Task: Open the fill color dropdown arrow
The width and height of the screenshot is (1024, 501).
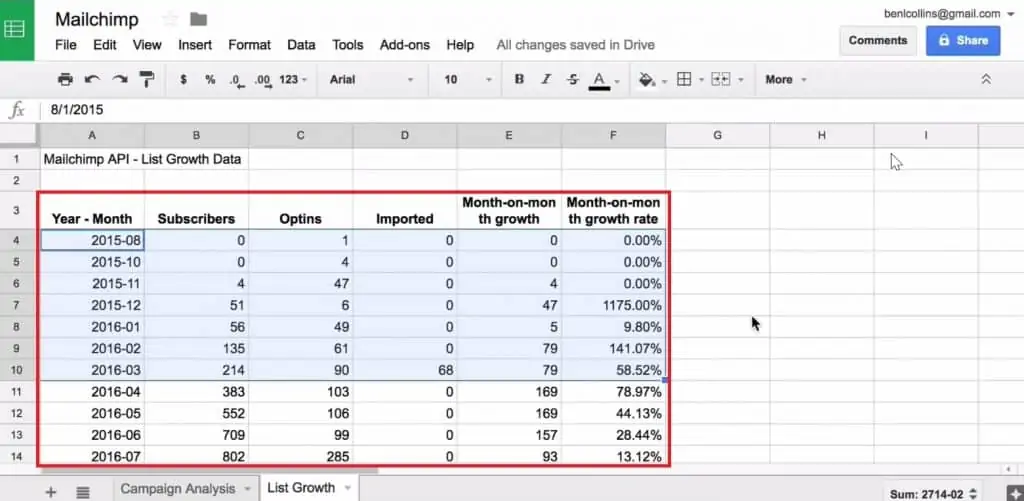Action: pyautogui.click(x=665, y=80)
